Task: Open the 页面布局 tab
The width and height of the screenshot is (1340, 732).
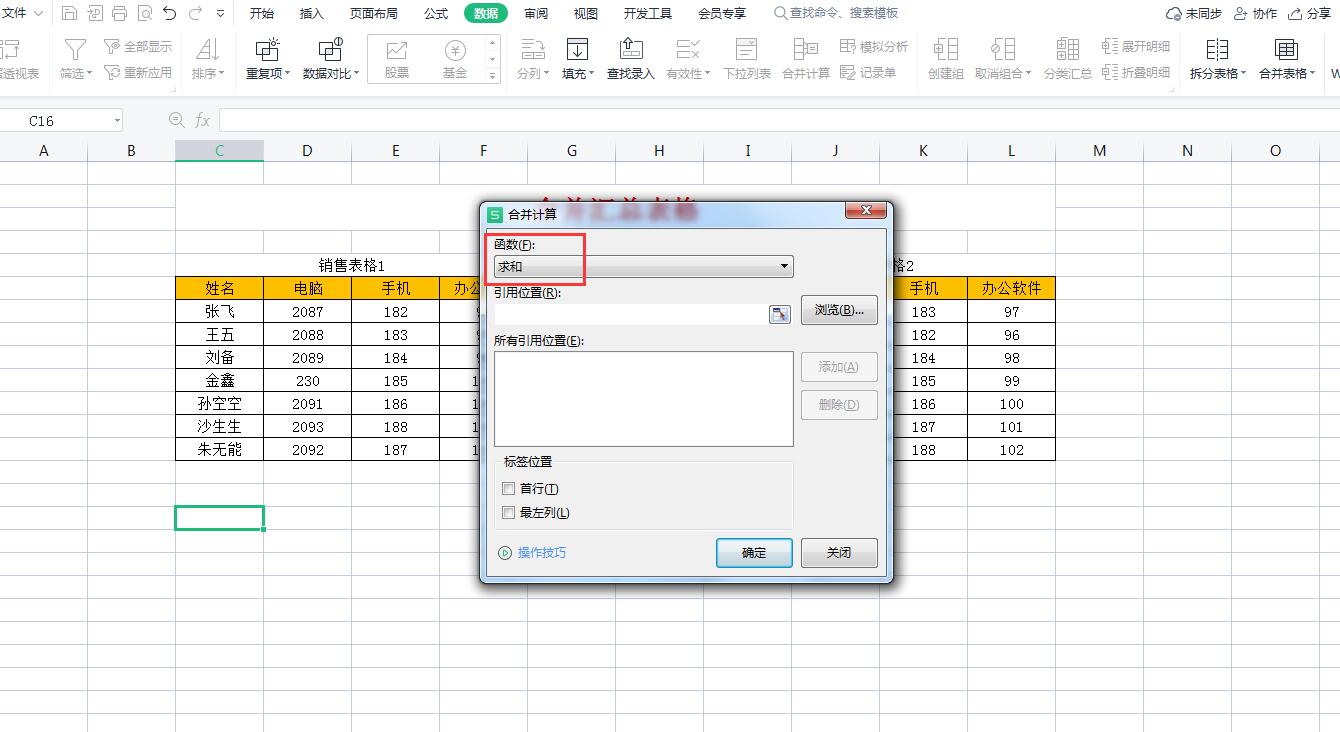Action: coord(373,13)
